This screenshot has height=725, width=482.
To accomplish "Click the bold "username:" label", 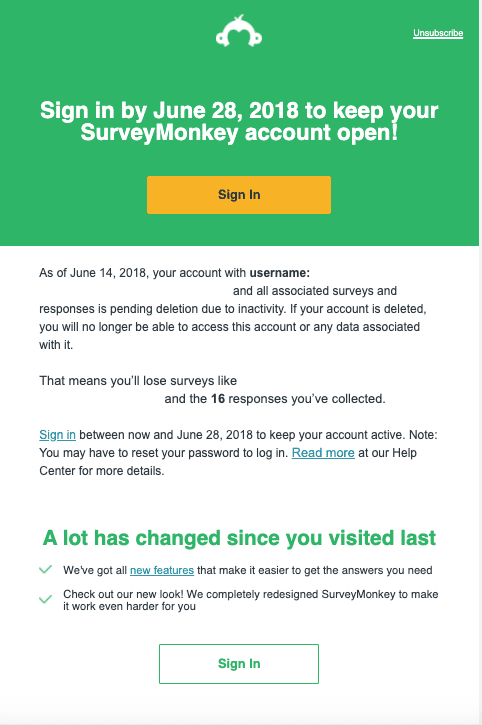I will tap(280, 273).
